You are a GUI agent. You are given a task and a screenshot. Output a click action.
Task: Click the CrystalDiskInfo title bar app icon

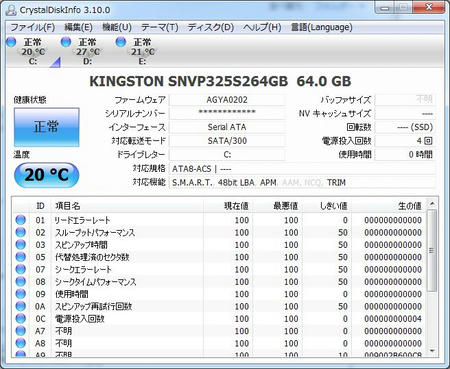click(x=11, y=9)
